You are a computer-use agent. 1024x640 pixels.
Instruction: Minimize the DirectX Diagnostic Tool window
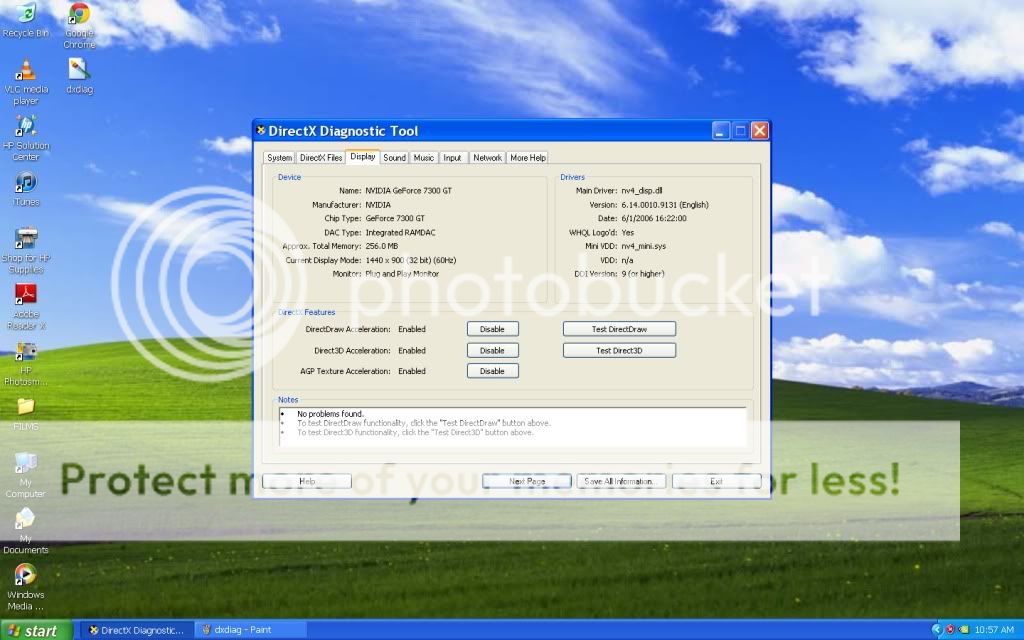click(720, 131)
